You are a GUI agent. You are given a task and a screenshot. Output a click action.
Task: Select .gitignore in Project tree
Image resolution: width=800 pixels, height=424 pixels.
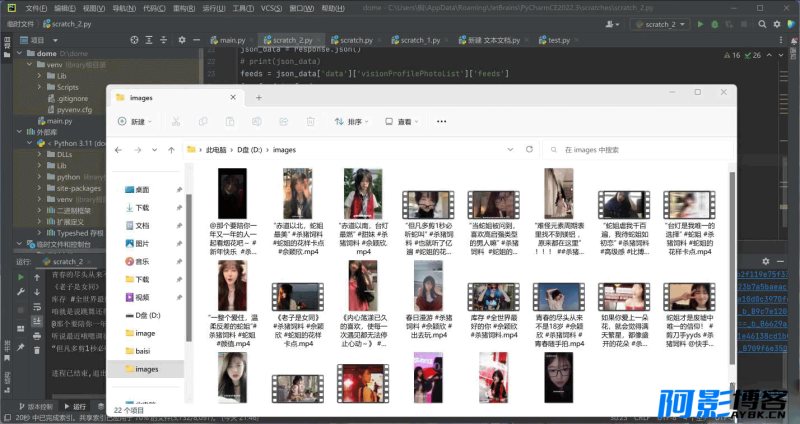tap(67, 98)
